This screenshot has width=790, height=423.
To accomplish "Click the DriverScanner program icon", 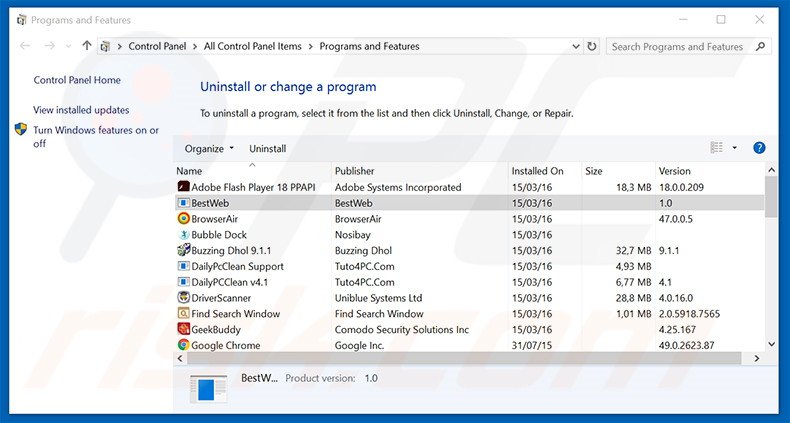I will tap(183, 298).
